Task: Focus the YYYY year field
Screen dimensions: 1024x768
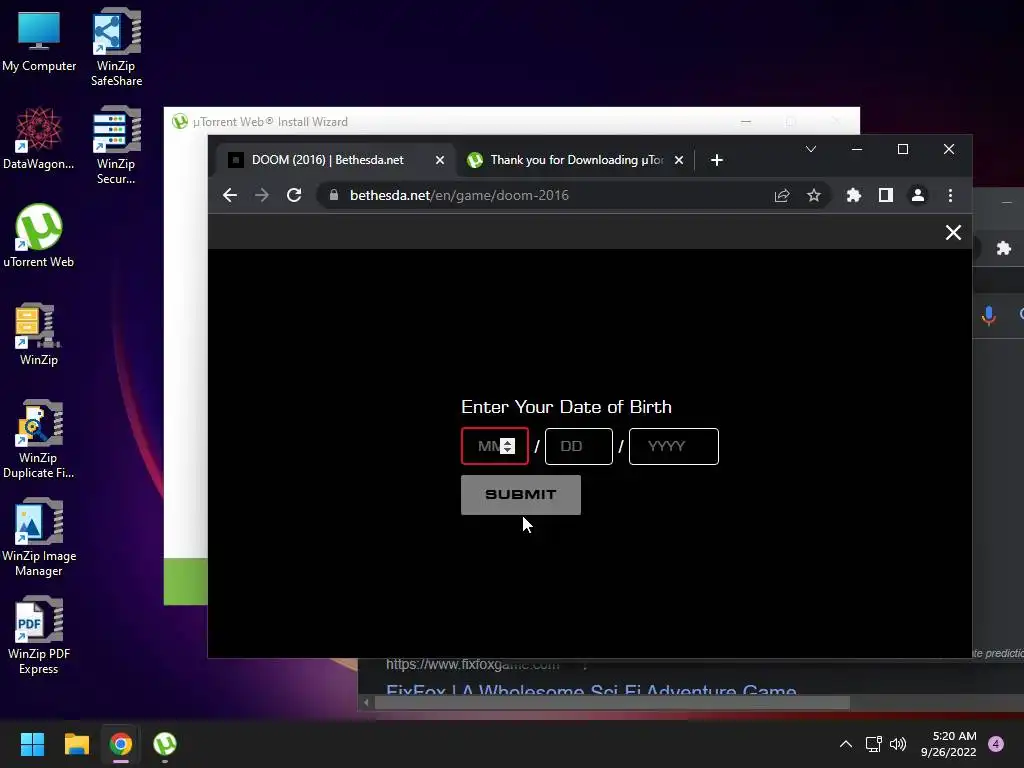Action: pos(673,446)
